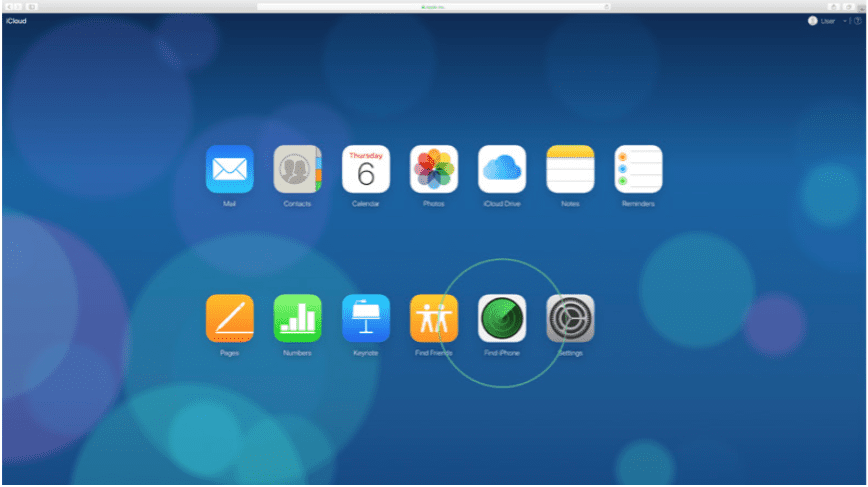The height and width of the screenshot is (487, 868).
Task: Click the Find iPhone radar icon
Action: click(x=502, y=319)
